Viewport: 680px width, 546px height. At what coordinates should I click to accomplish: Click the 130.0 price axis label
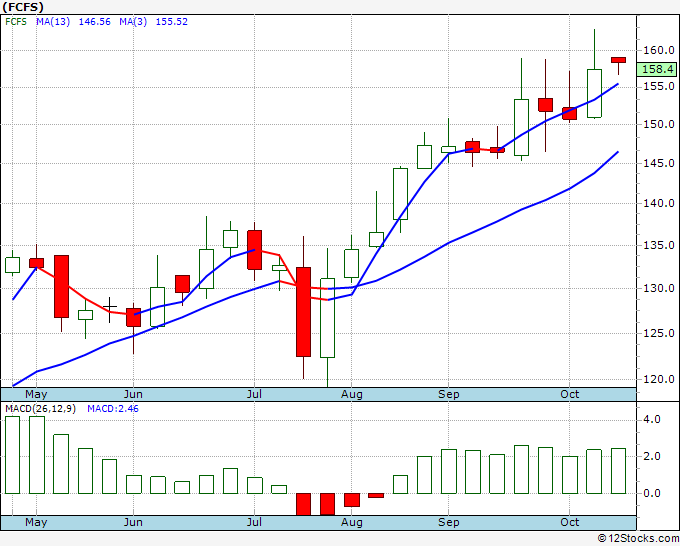(x=658, y=288)
